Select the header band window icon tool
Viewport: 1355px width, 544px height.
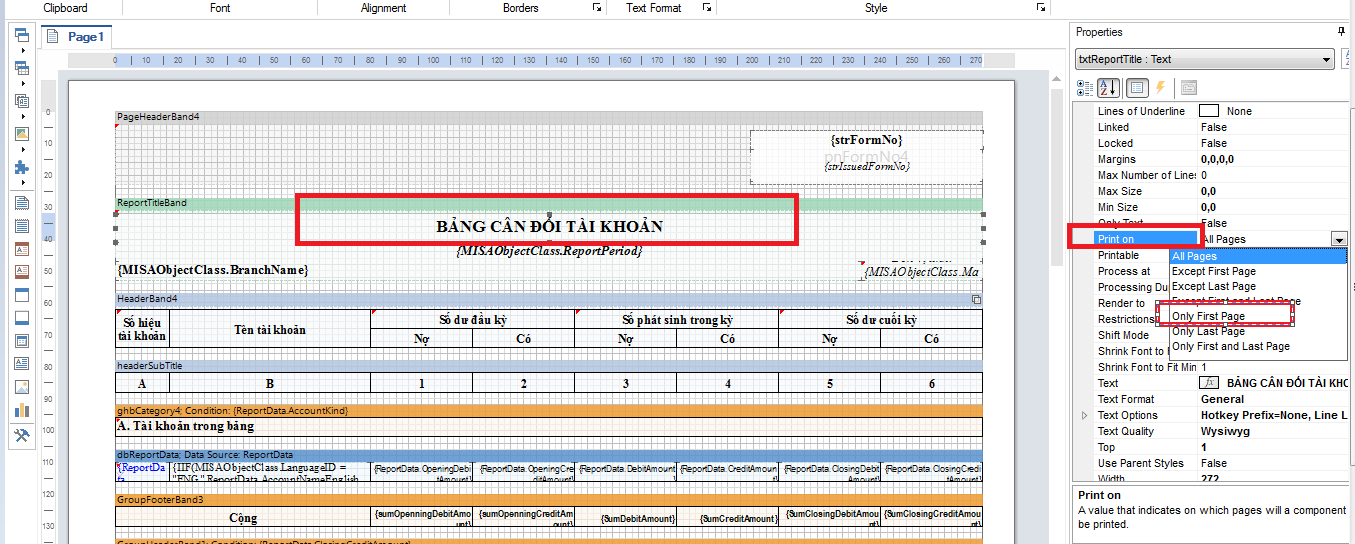[x=21, y=295]
